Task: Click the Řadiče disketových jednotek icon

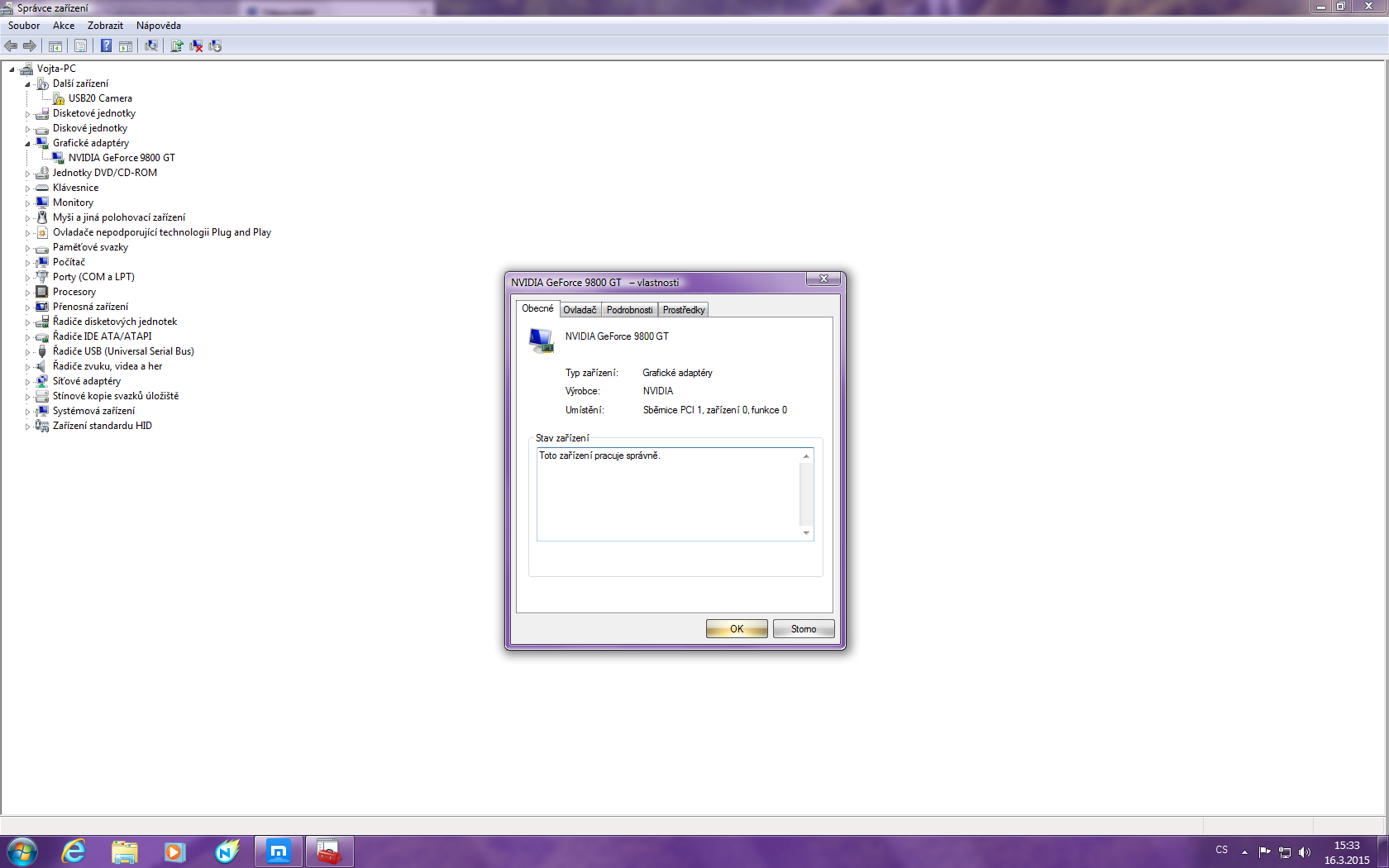Action: [x=42, y=322]
